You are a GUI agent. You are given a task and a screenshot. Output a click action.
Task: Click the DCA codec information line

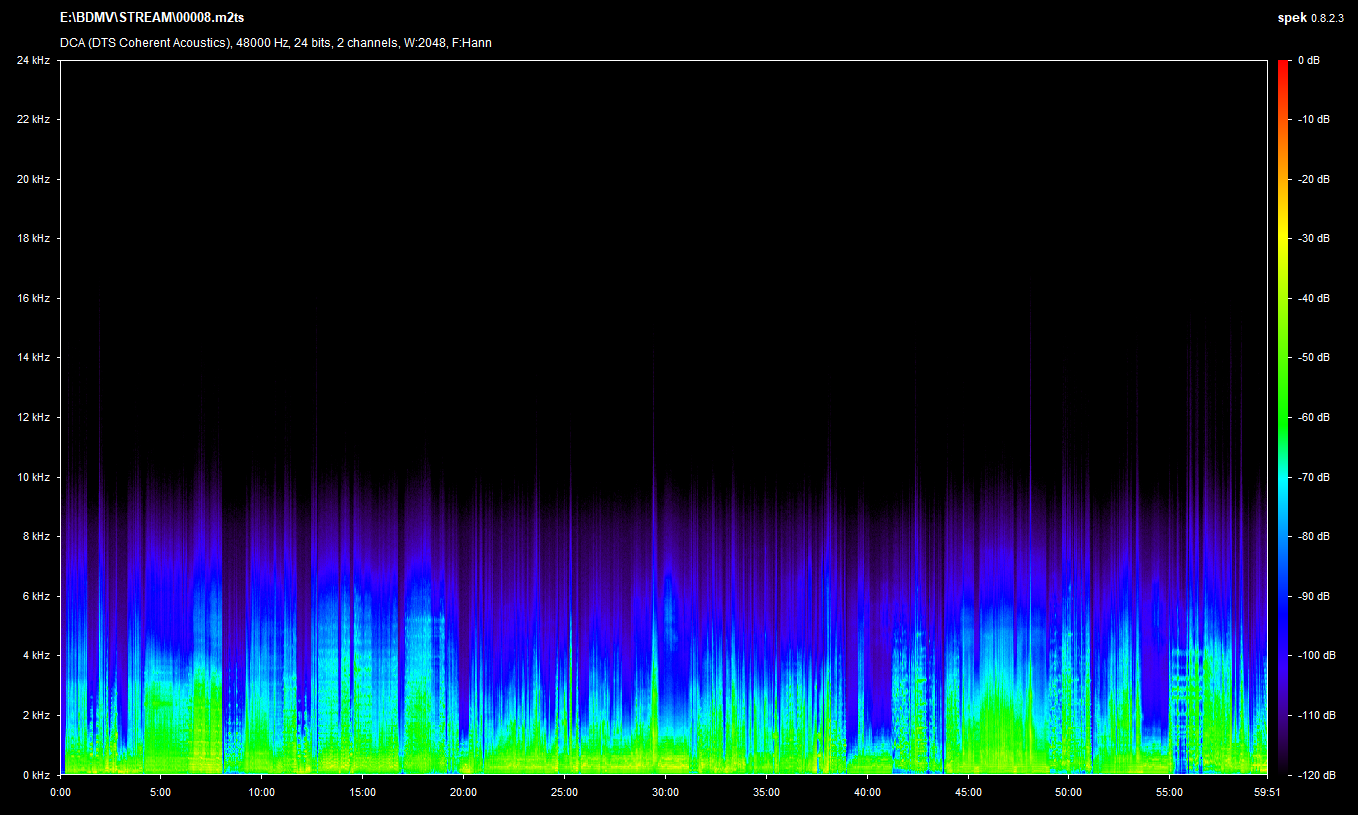tap(275, 43)
